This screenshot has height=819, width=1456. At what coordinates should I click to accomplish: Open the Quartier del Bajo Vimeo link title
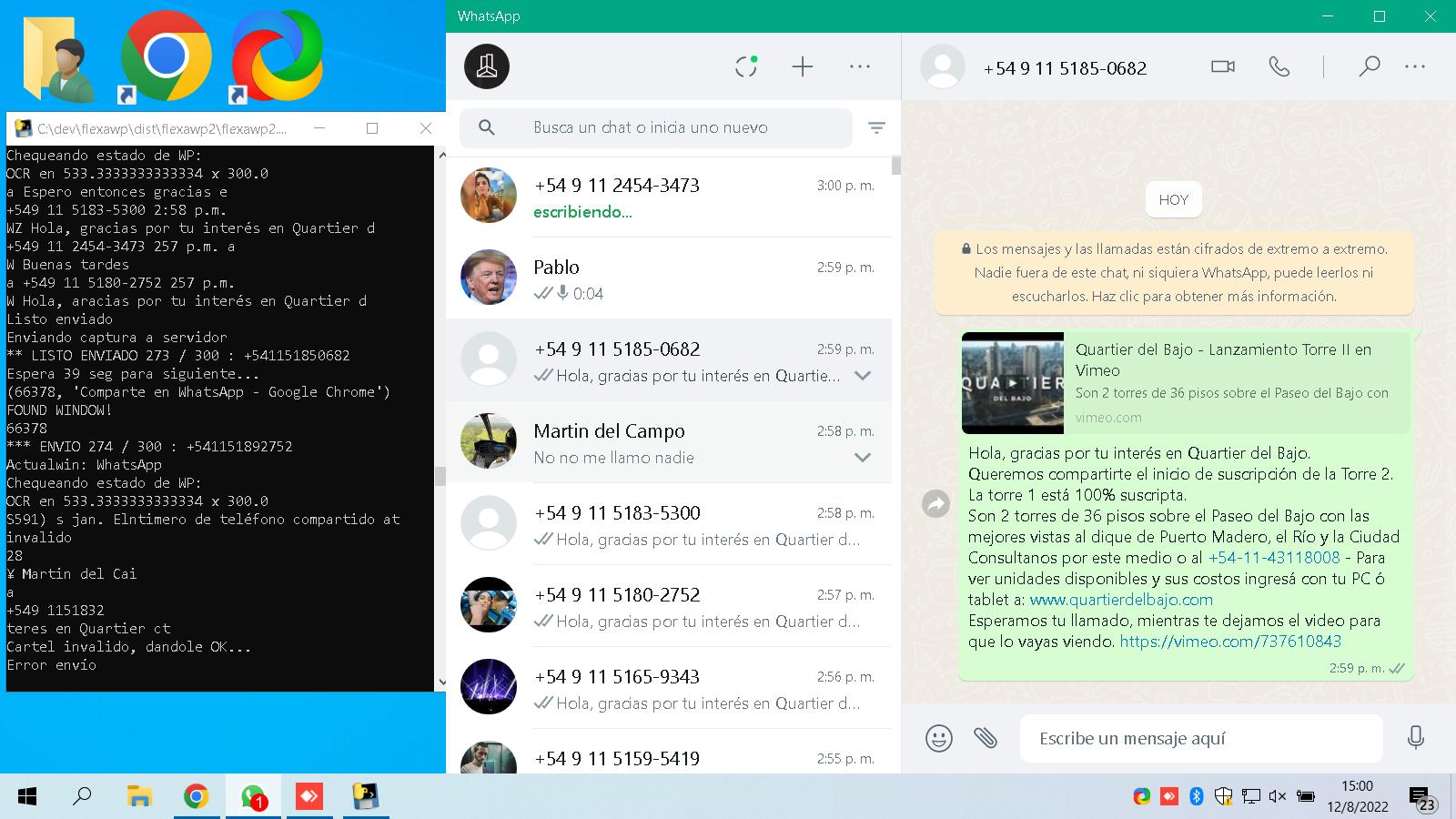1223,359
